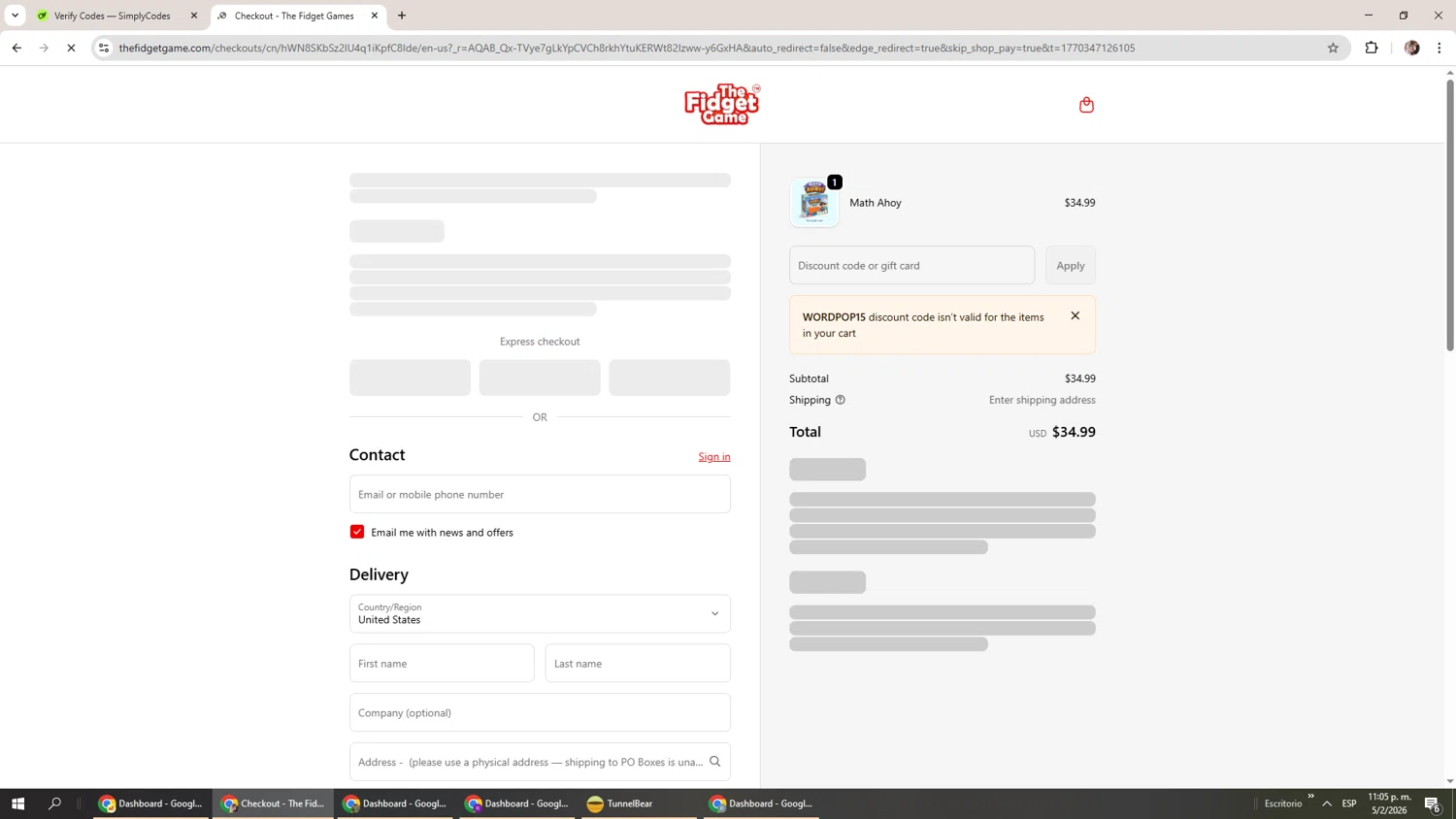Open taskbar clock showing 11:05 p. m.
1456x819 pixels.
(1389, 803)
